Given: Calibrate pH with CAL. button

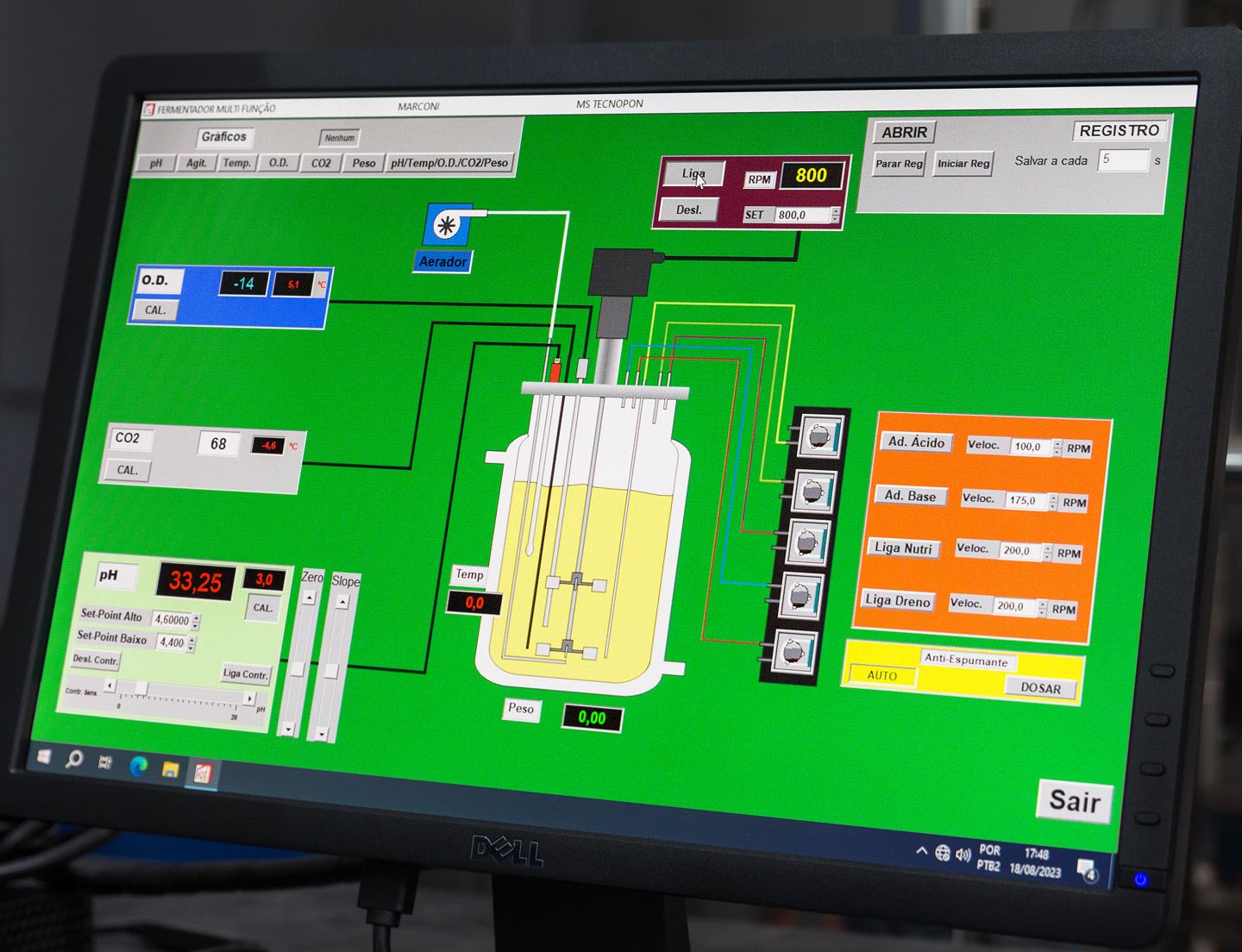Looking at the screenshot, I should [x=263, y=608].
